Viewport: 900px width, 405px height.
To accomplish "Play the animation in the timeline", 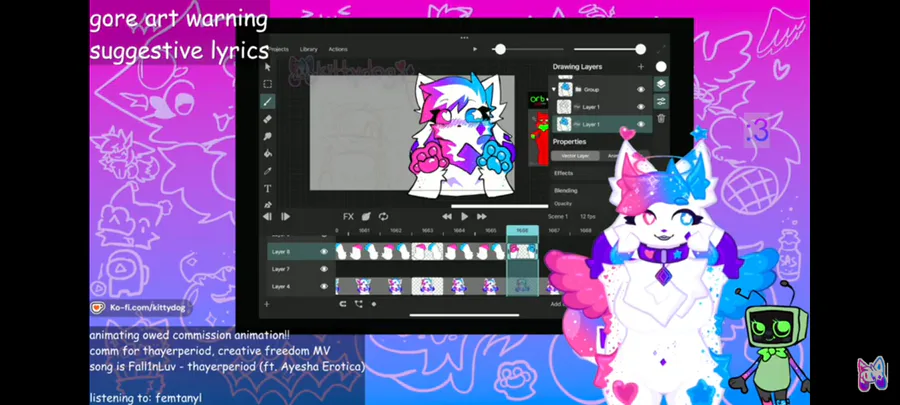I will coord(464,216).
